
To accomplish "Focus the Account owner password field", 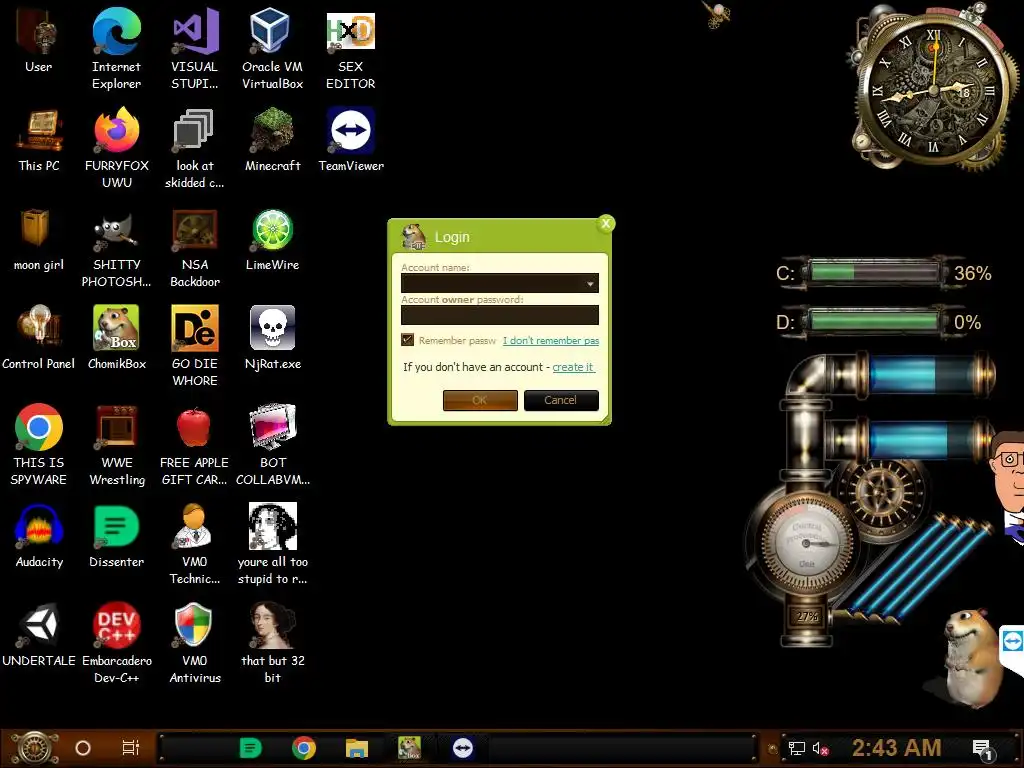I will (500, 315).
